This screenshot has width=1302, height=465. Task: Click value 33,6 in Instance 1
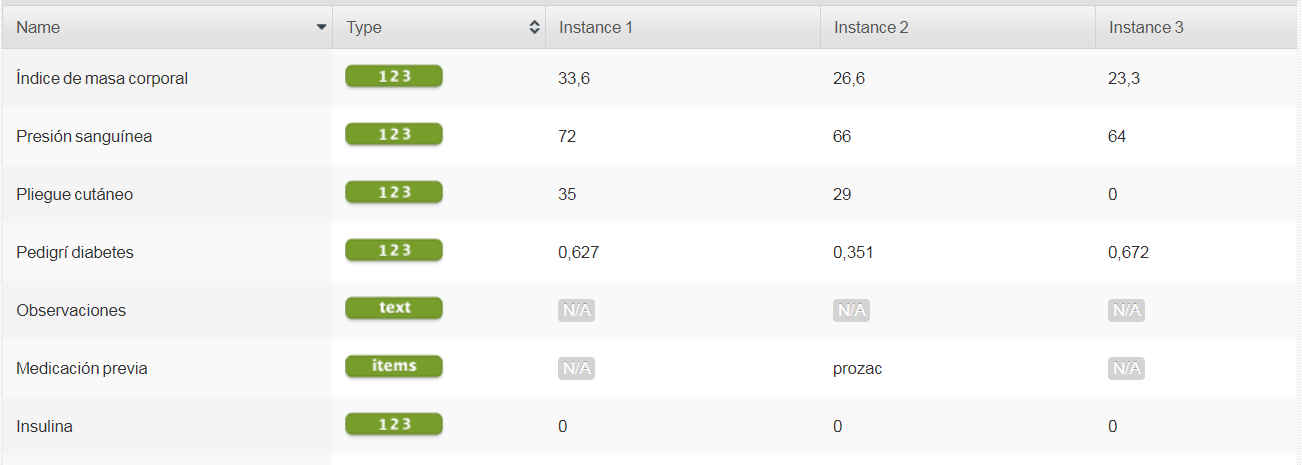574,78
